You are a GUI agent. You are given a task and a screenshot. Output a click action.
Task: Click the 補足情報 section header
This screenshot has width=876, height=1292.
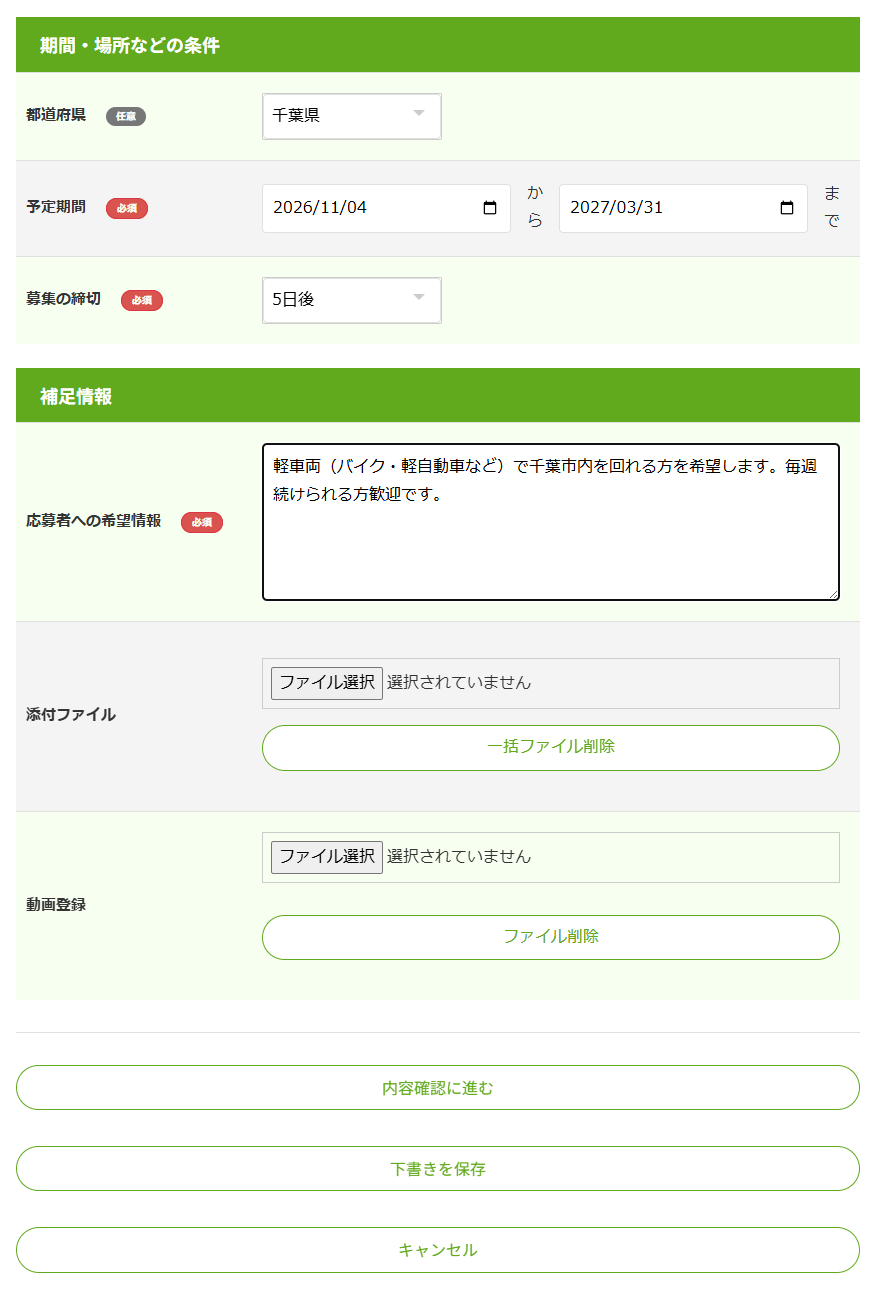click(x=438, y=395)
